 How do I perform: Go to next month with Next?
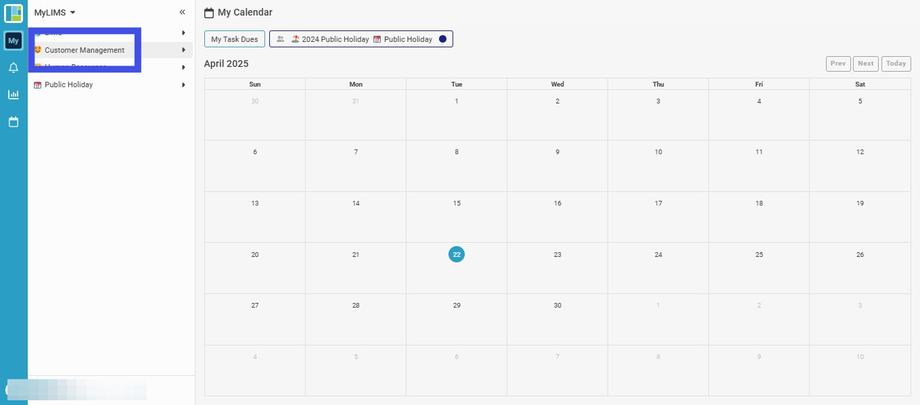[x=866, y=63]
